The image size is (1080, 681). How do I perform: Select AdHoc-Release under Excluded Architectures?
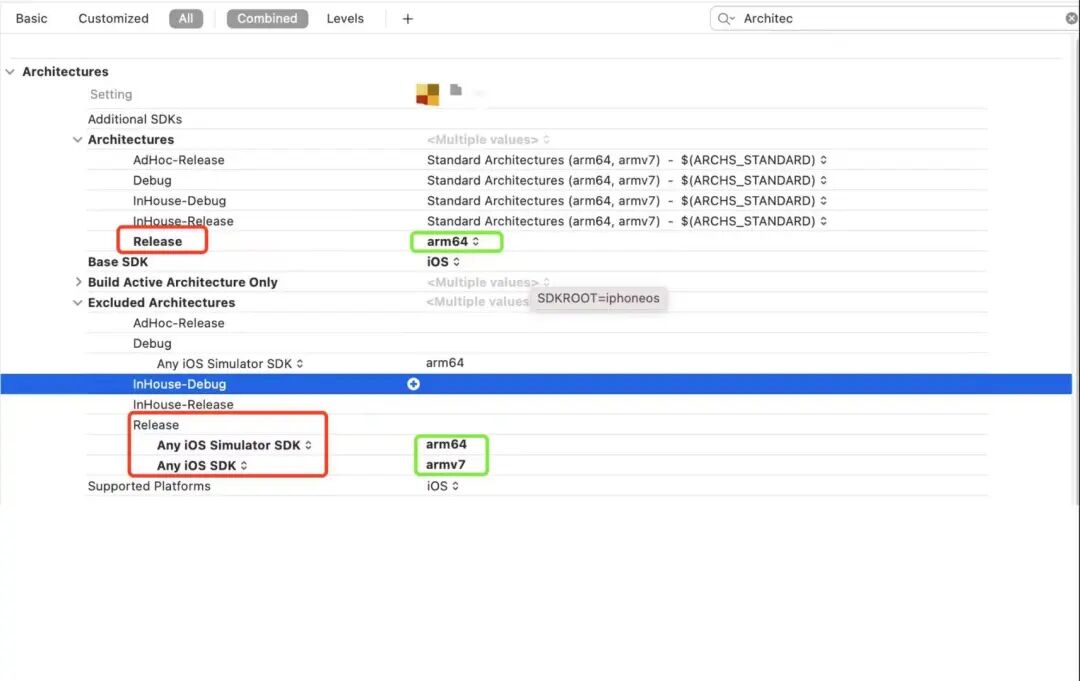[x=178, y=323]
